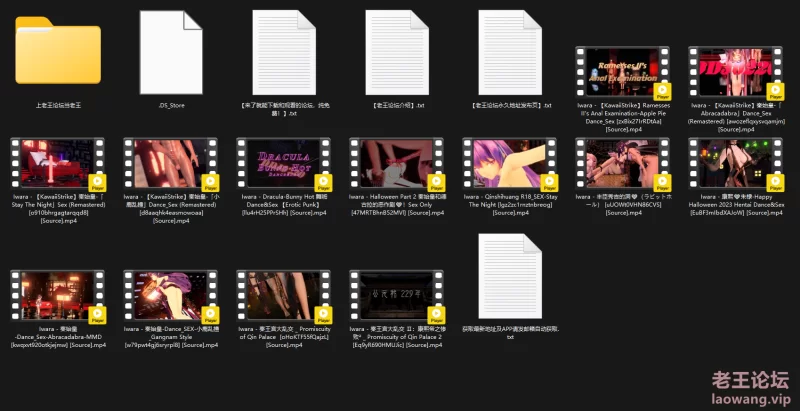Select the Halloween Part 2 video thumbnail
Viewport: 800px width, 411px height.
[x=396, y=163]
